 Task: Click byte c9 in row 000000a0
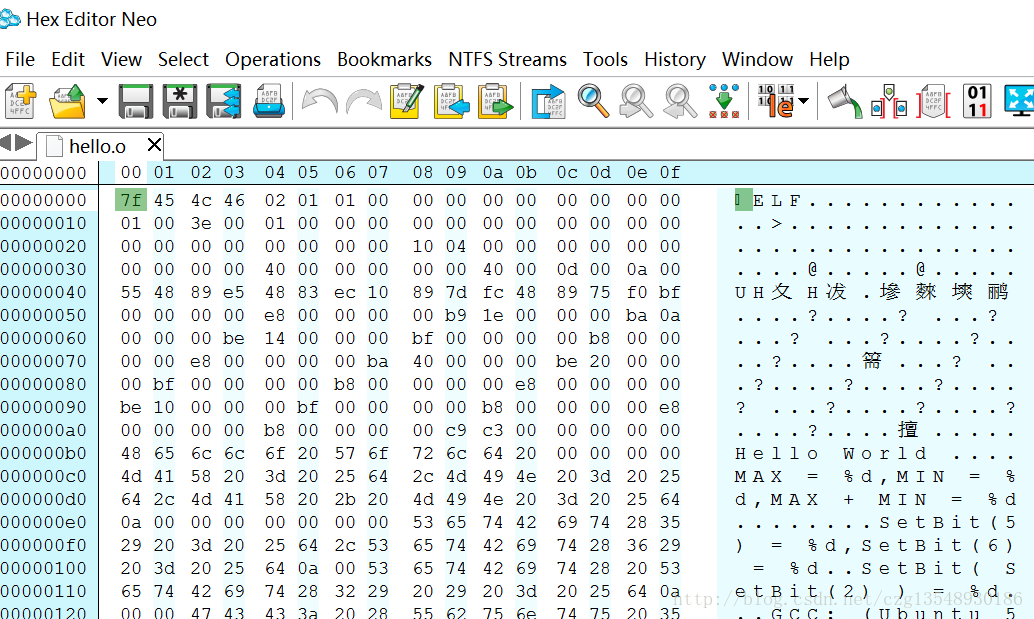456,430
